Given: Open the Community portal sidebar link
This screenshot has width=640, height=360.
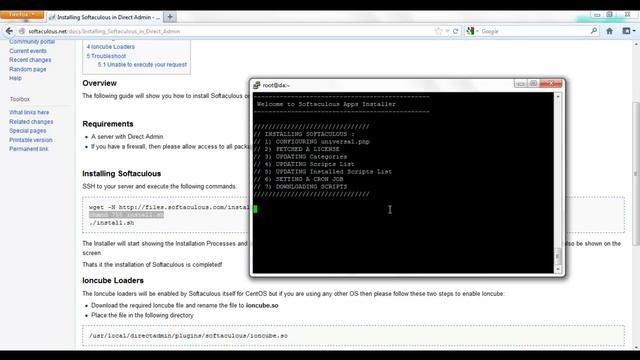Looking at the screenshot, I should 32,42.
